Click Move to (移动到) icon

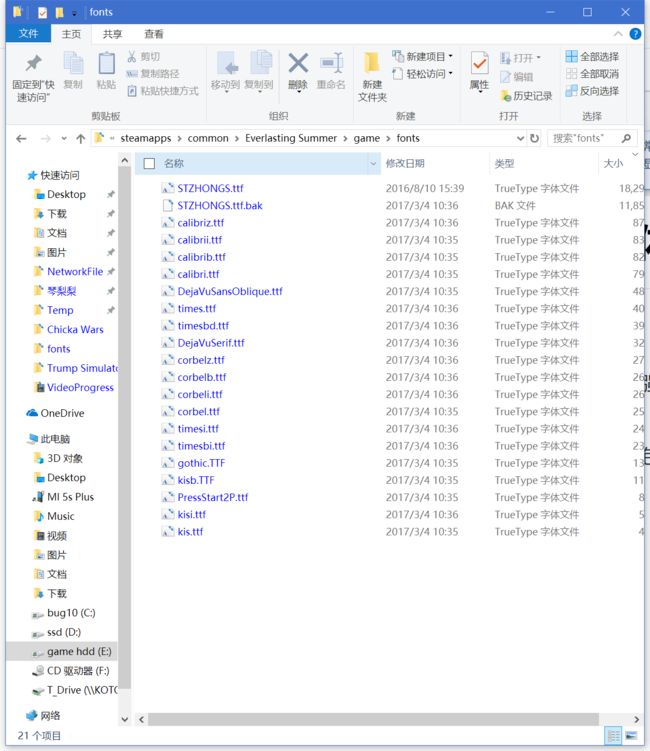[226, 71]
